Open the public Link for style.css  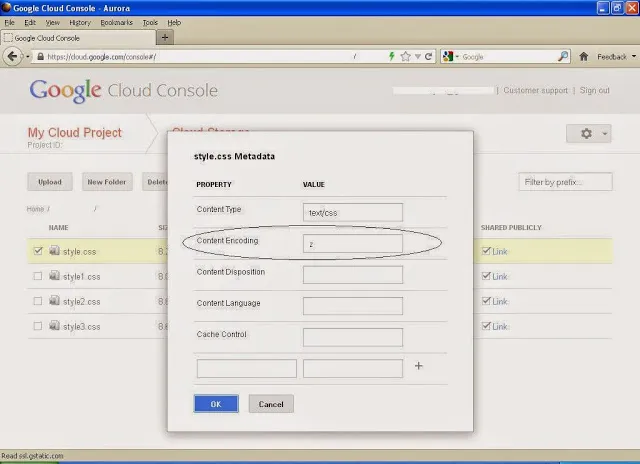pos(500,251)
